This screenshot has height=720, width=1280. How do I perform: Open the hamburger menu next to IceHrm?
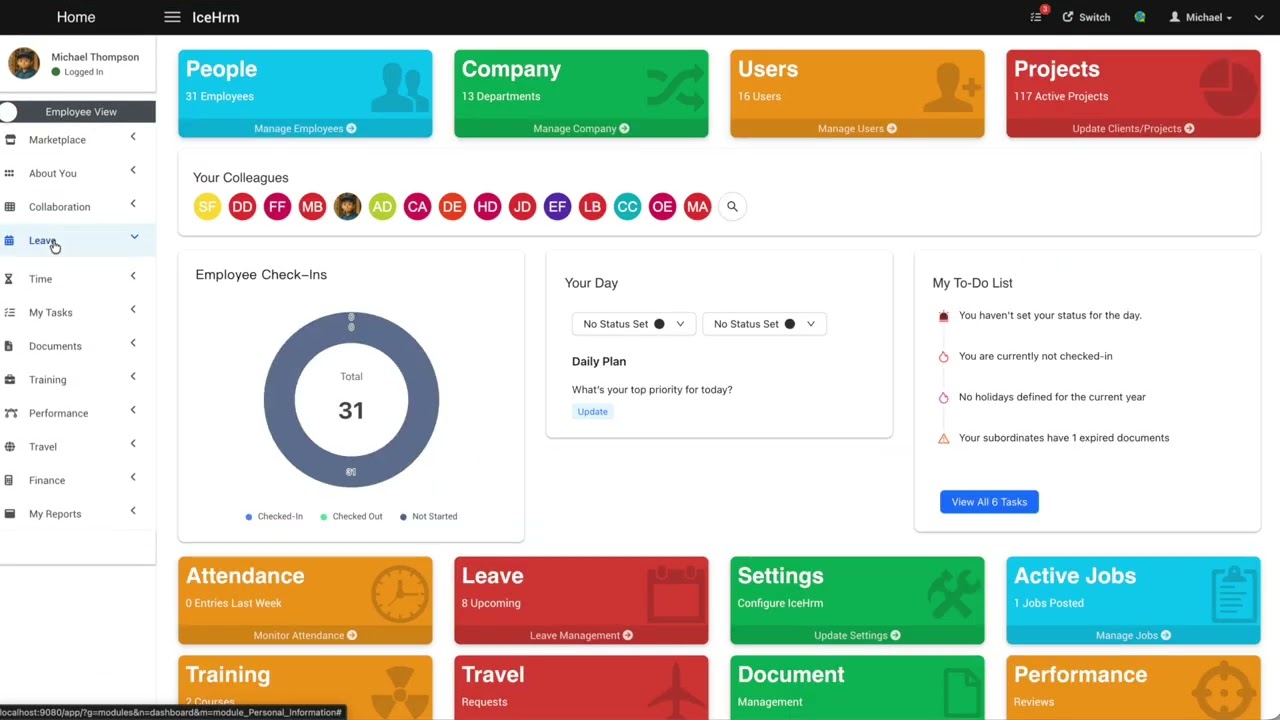(x=172, y=17)
